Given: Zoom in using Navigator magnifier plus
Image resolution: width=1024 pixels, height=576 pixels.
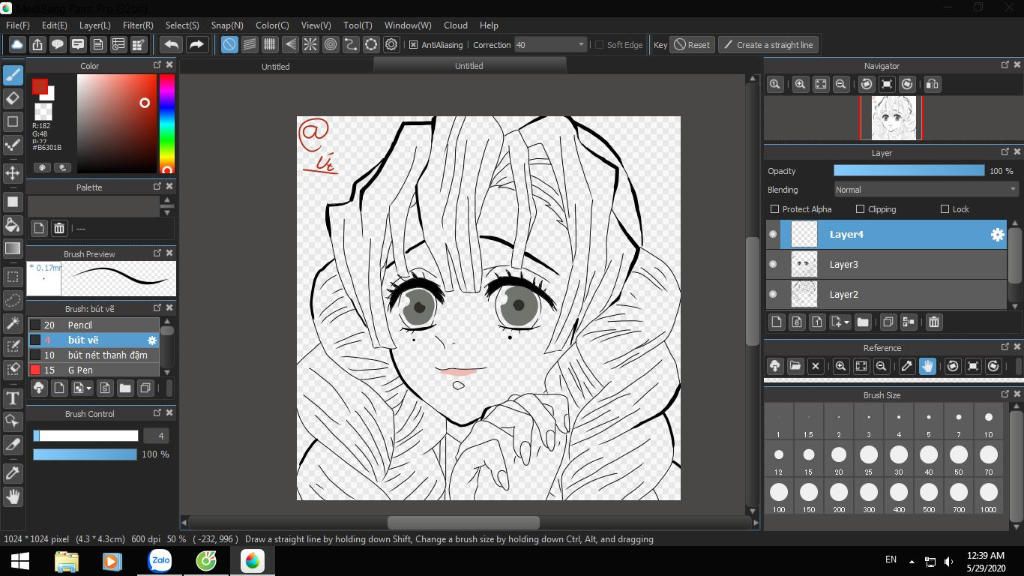Looking at the screenshot, I should (x=800, y=84).
